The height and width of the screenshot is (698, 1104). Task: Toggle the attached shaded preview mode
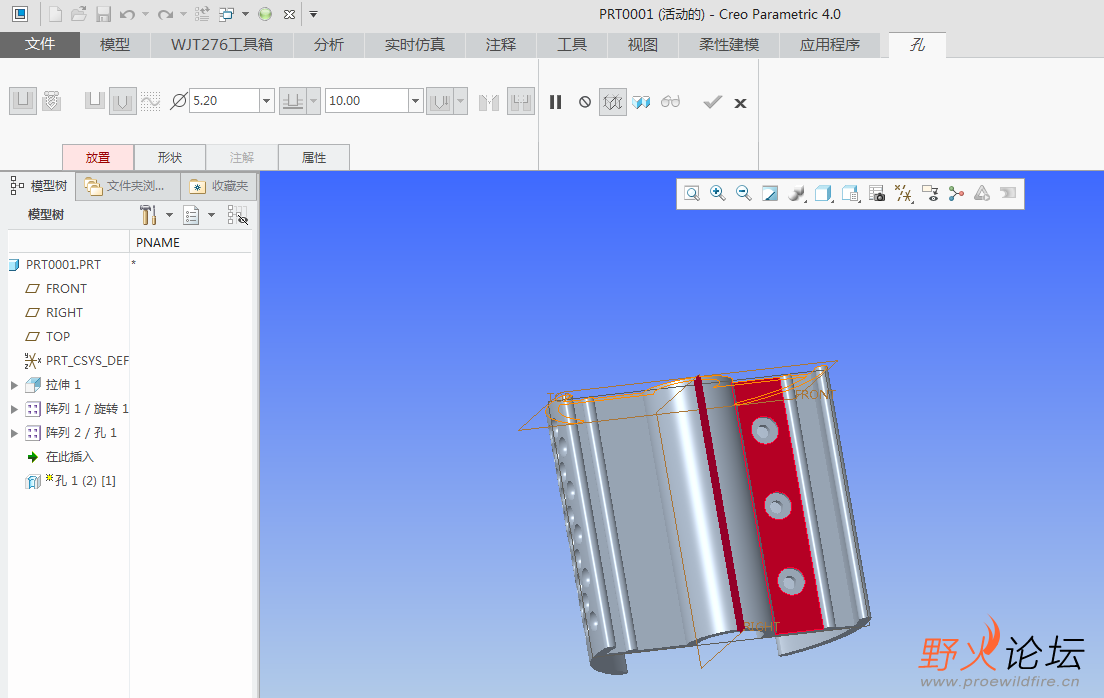(641, 102)
